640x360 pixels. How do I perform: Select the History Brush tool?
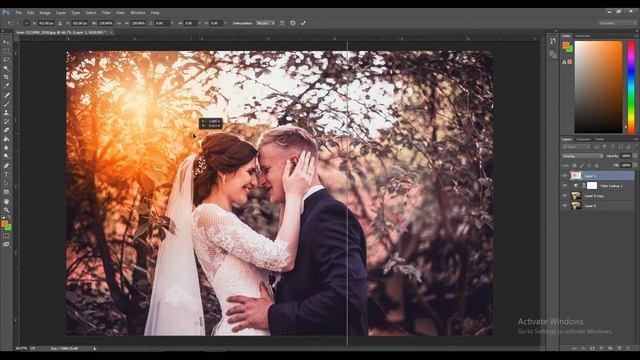(6, 121)
